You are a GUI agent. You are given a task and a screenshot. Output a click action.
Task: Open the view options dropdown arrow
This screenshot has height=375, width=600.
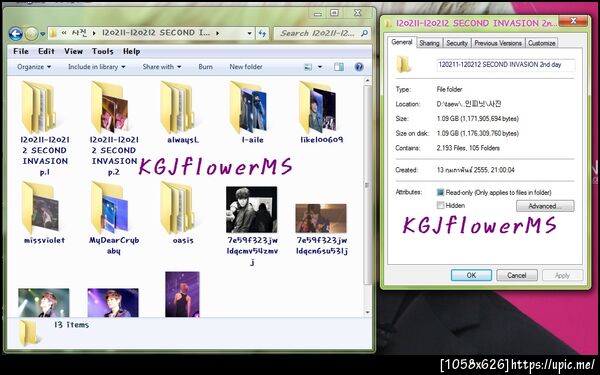click(320, 67)
